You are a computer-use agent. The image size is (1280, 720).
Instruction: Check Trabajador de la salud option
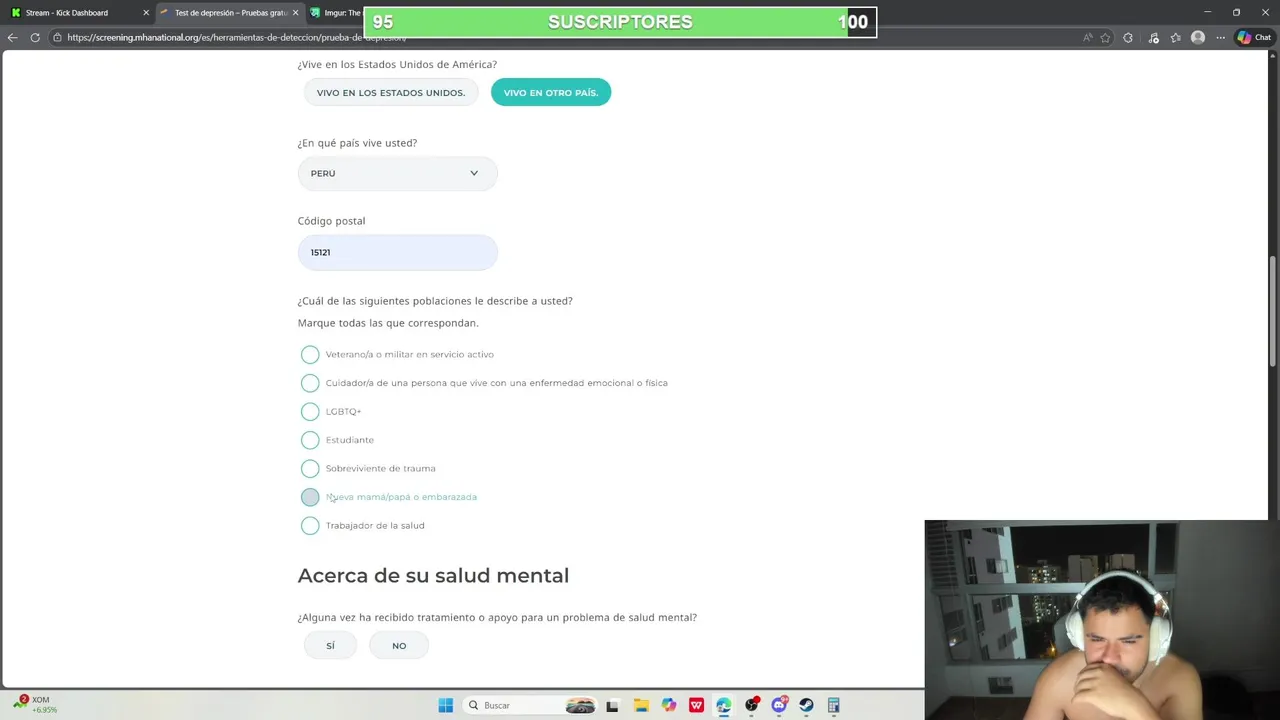310,525
